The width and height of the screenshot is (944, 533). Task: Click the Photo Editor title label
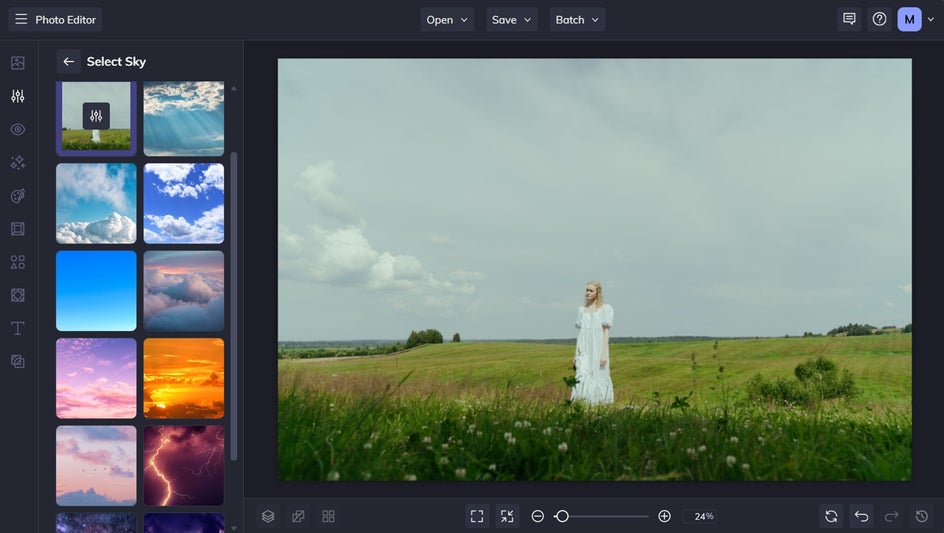[66, 19]
